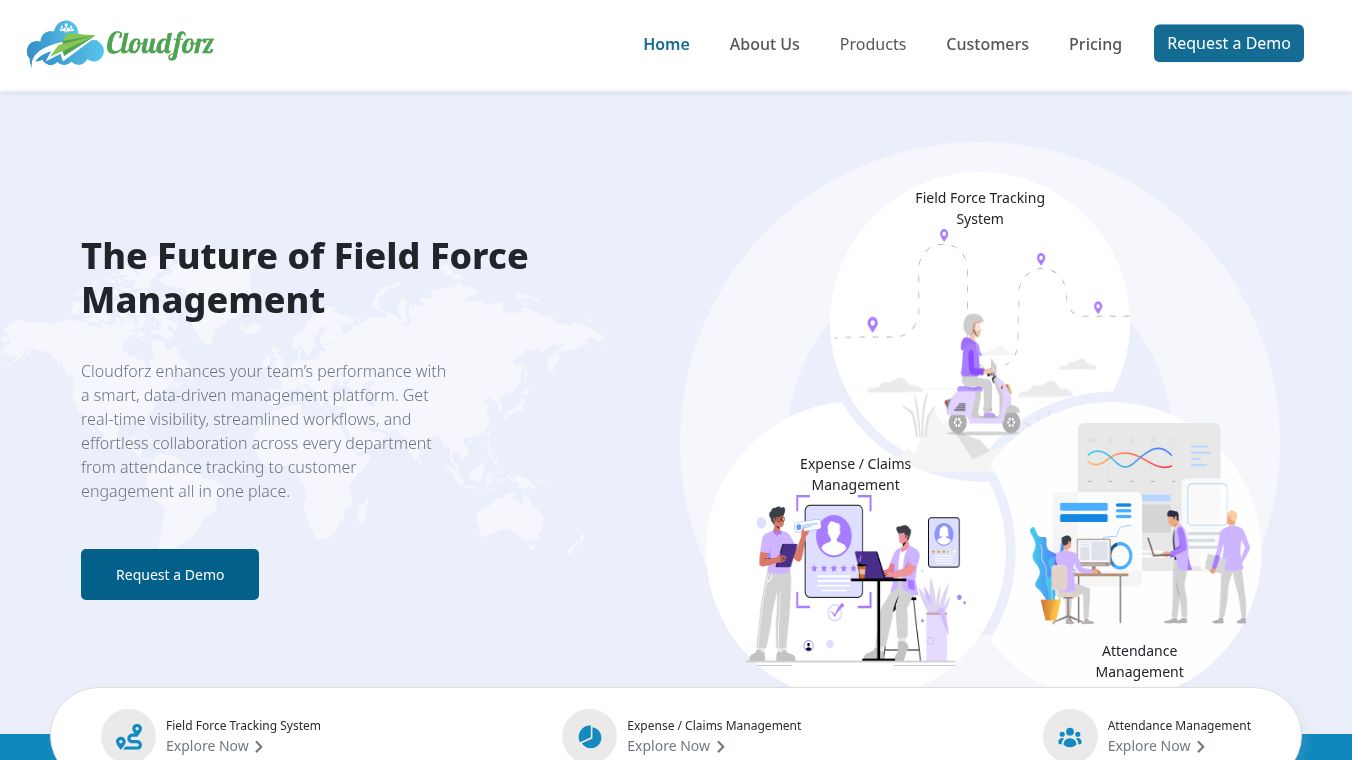
Task: Click the Cloudforz description paragraph
Action: coord(264,431)
